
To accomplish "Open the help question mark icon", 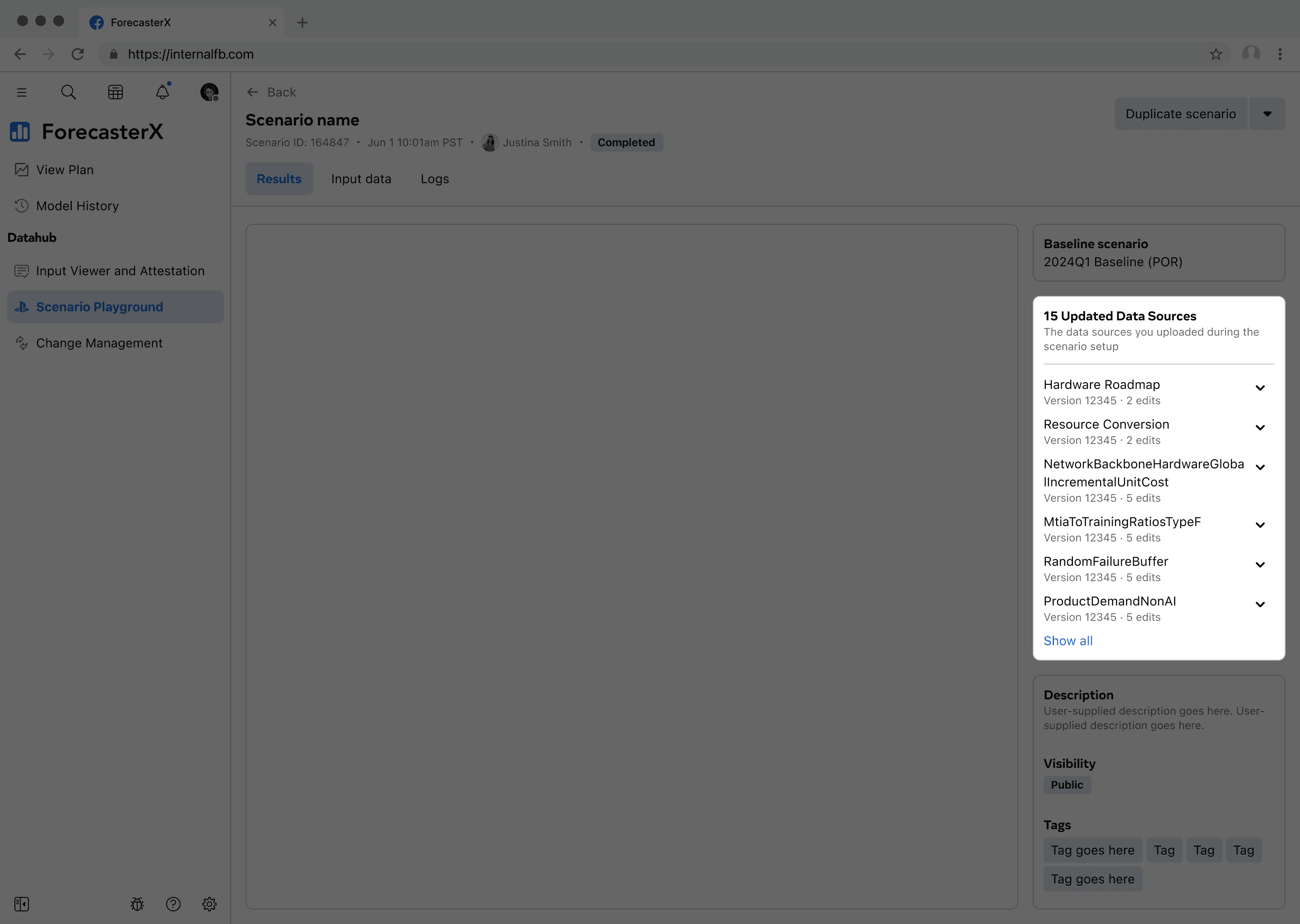I will 173,904.
